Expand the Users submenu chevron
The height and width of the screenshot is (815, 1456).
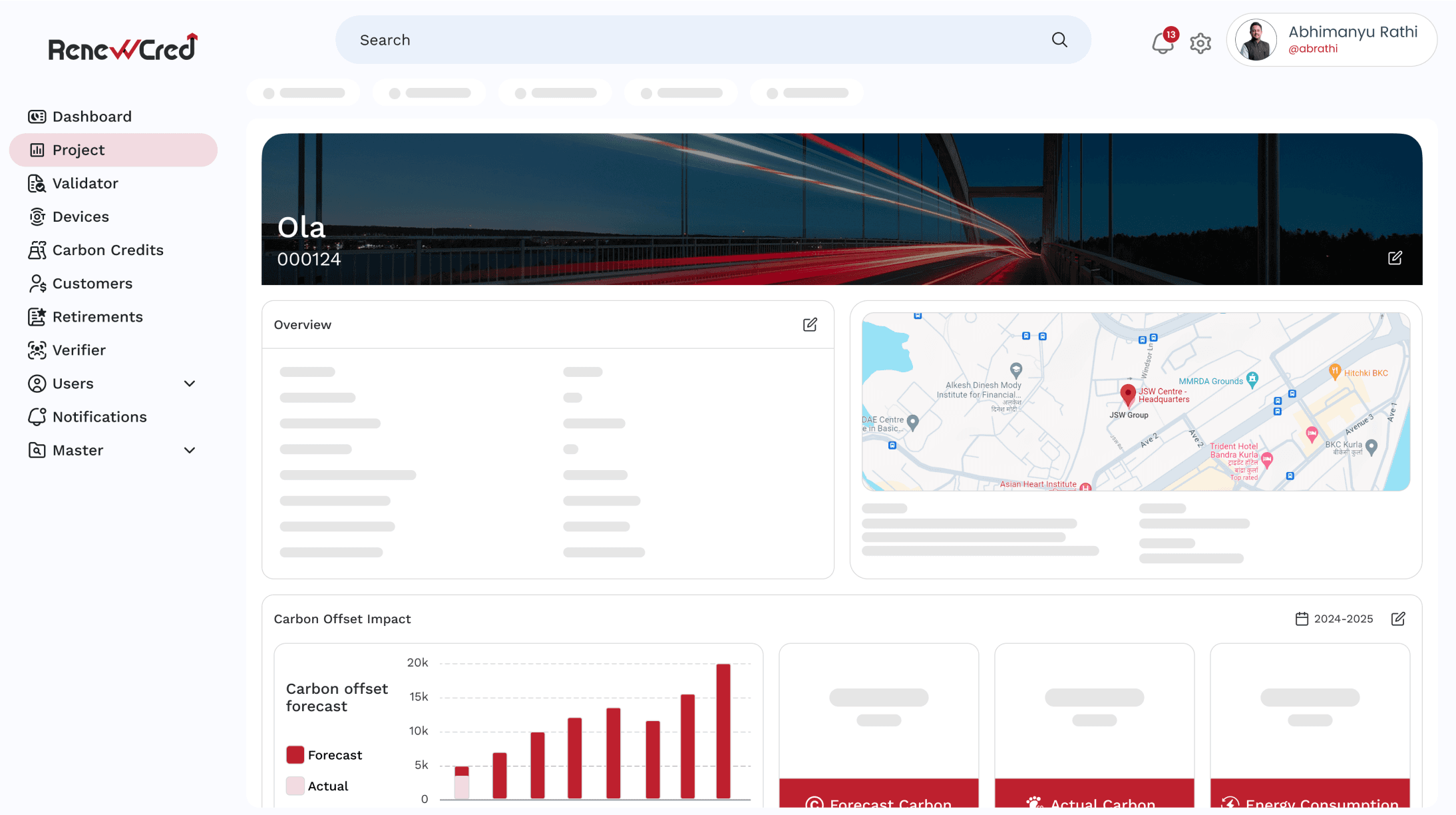189,384
